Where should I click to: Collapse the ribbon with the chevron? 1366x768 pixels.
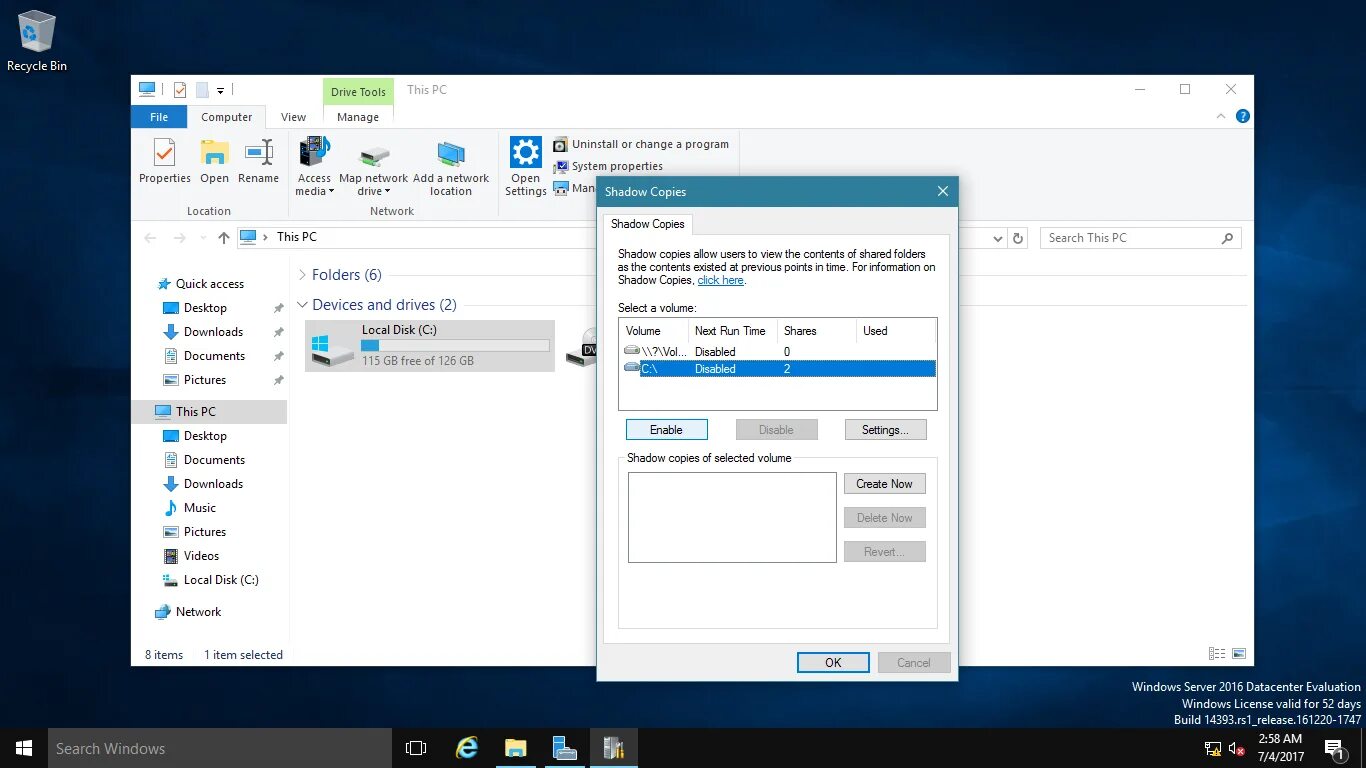pos(1221,116)
